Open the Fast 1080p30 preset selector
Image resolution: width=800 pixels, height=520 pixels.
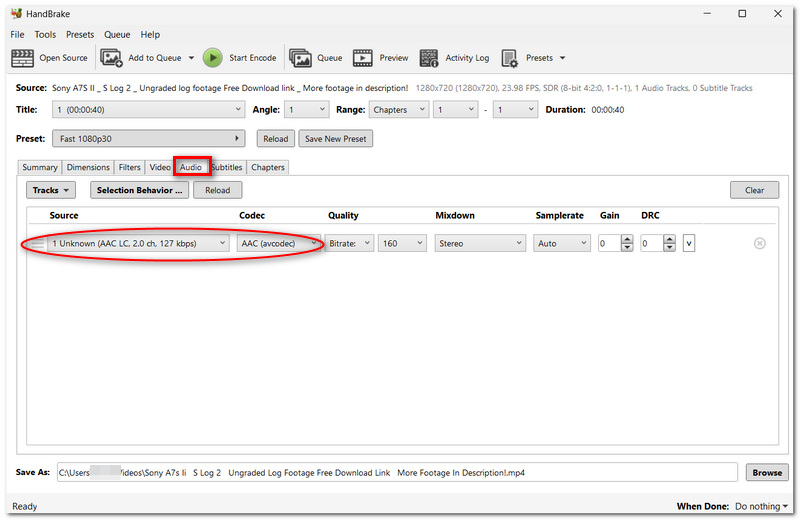click(x=148, y=139)
